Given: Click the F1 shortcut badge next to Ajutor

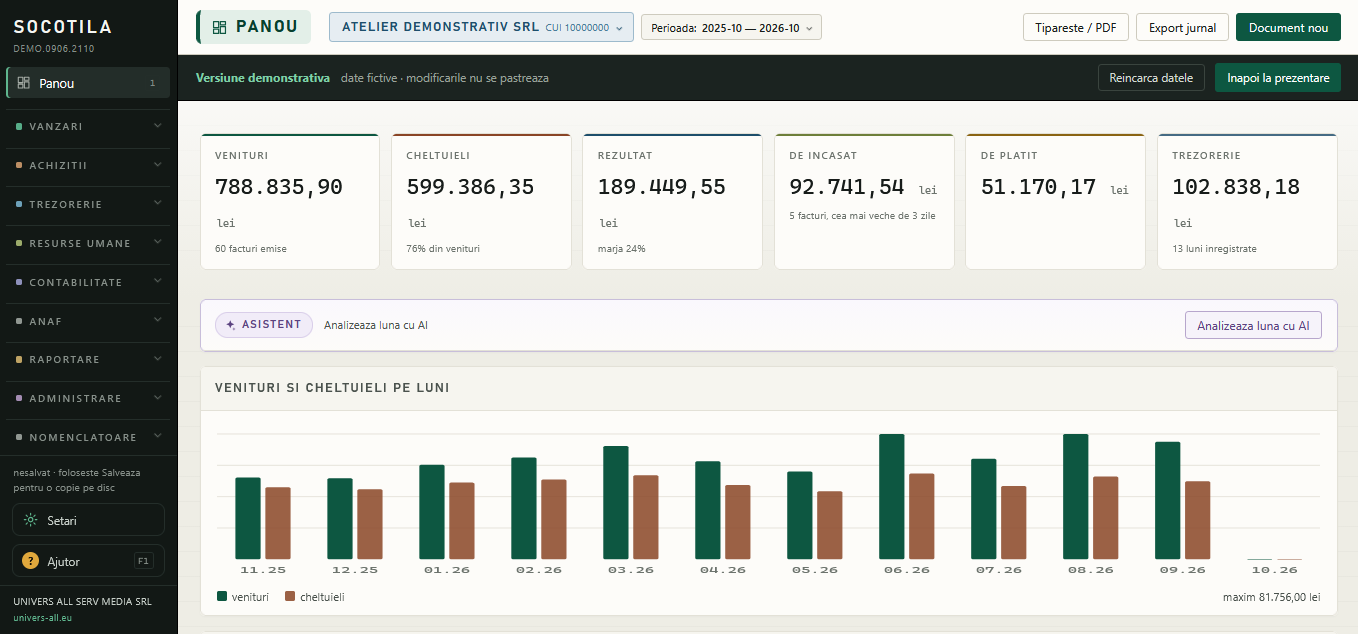Looking at the screenshot, I should coord(144,561).
